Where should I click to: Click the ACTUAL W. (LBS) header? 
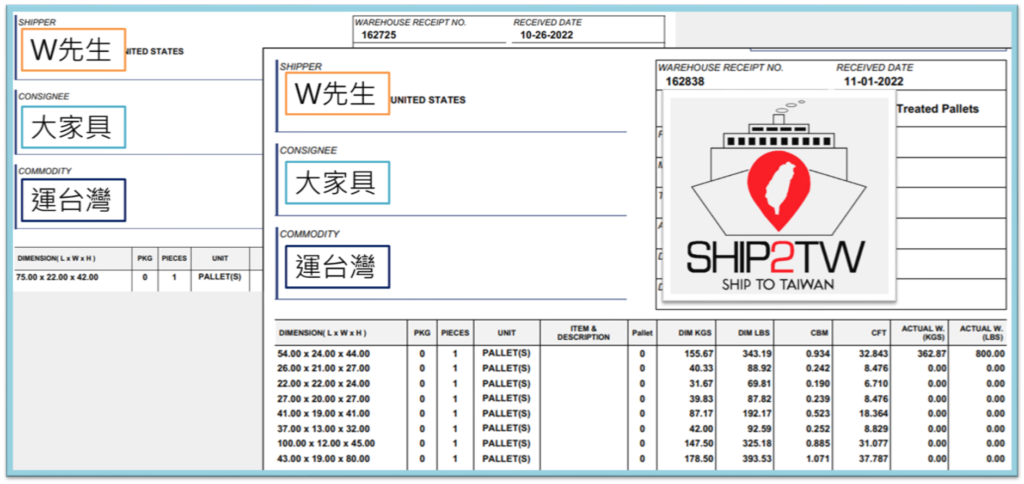click(981, 332)
